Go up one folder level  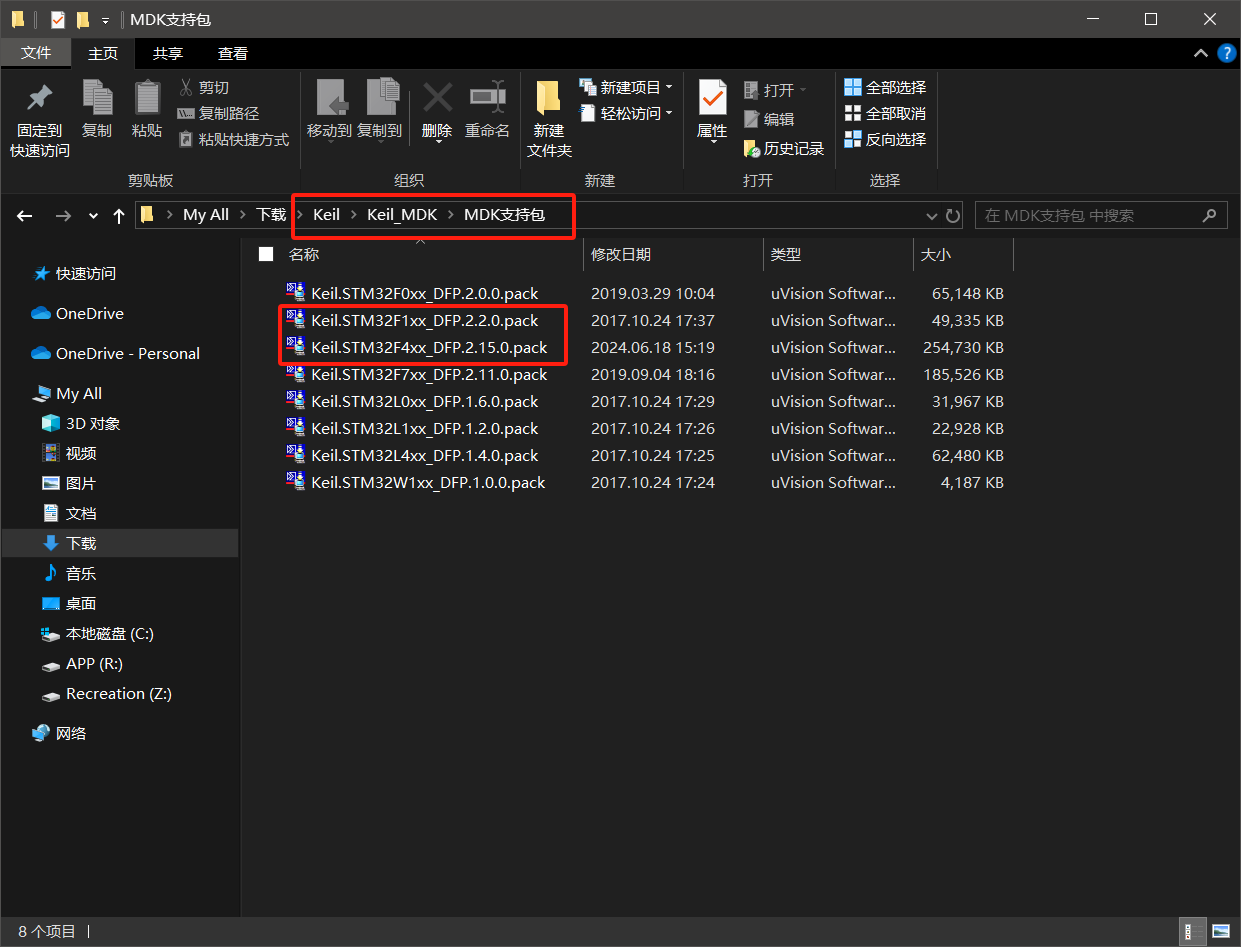119,215
